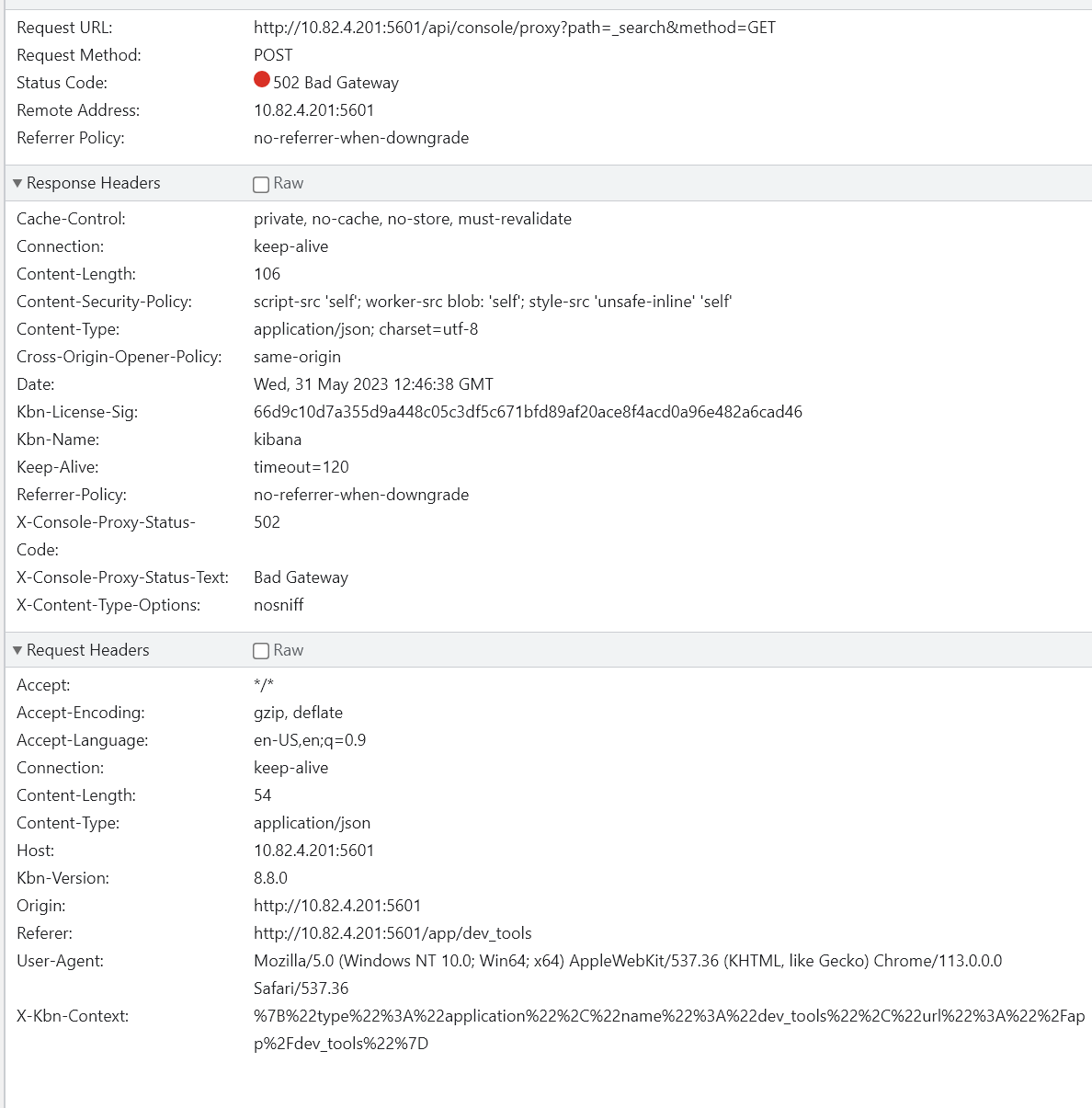1092x1108 pixels.
Task: Click the Referer dev_tools URL
Action: pos(392,933)
